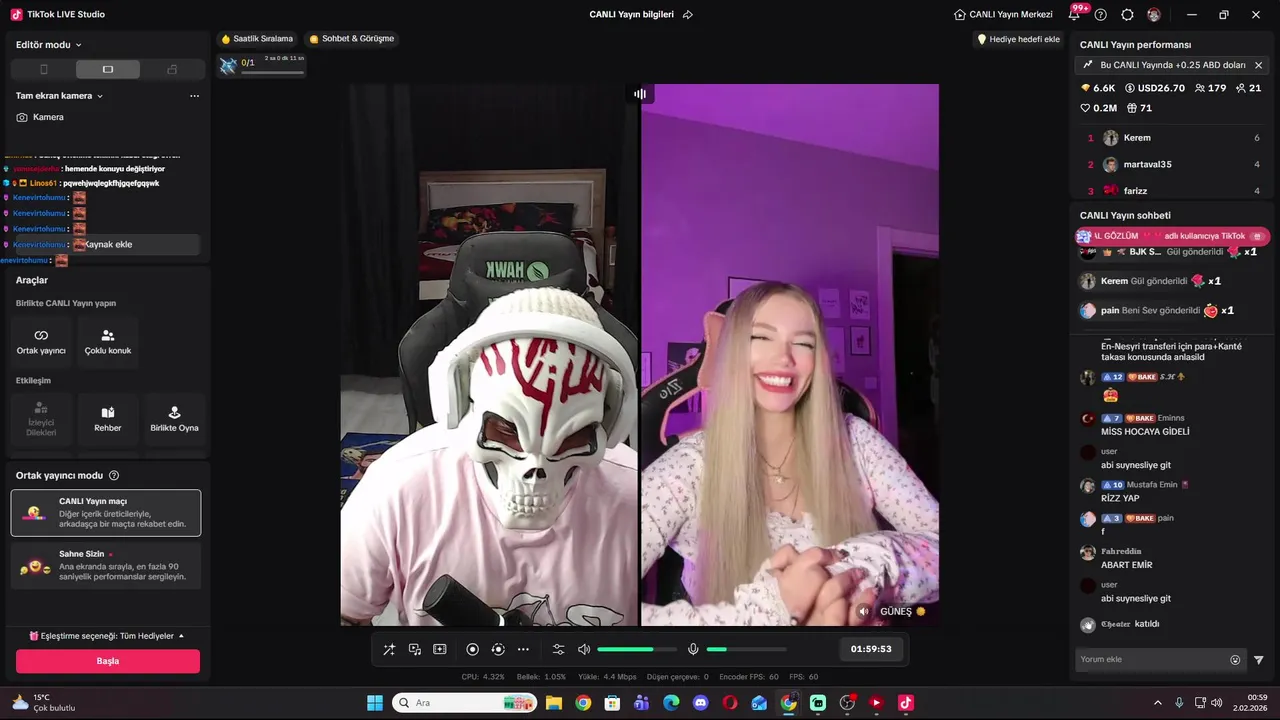
Task: Click the dashed-circle replay capture icon
Action: 498,649
